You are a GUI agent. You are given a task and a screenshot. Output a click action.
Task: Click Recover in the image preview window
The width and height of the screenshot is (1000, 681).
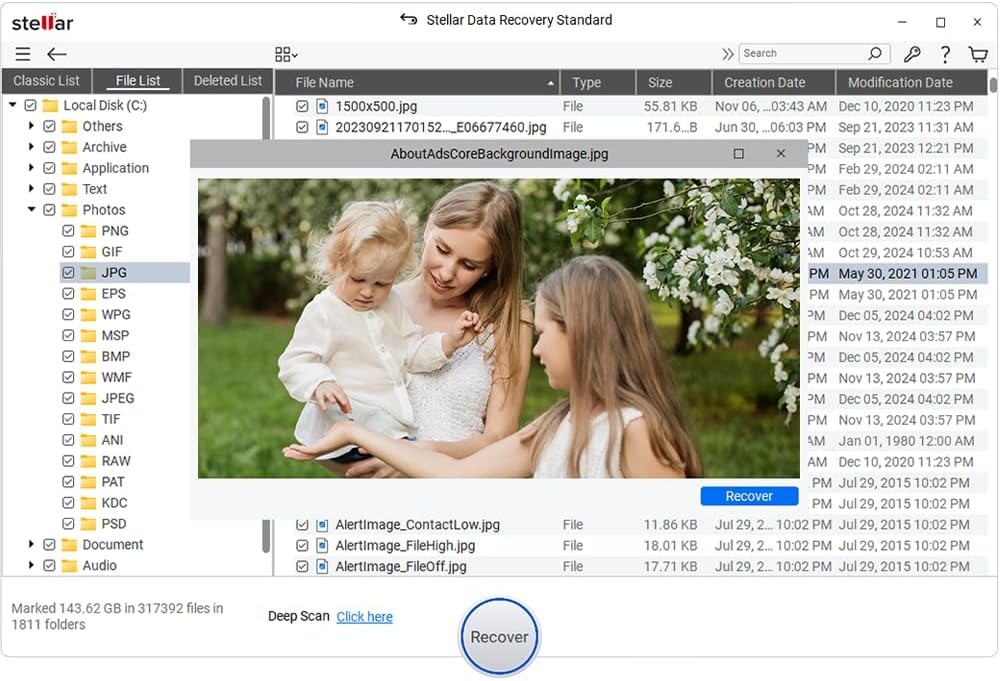[x=748, y=495]
